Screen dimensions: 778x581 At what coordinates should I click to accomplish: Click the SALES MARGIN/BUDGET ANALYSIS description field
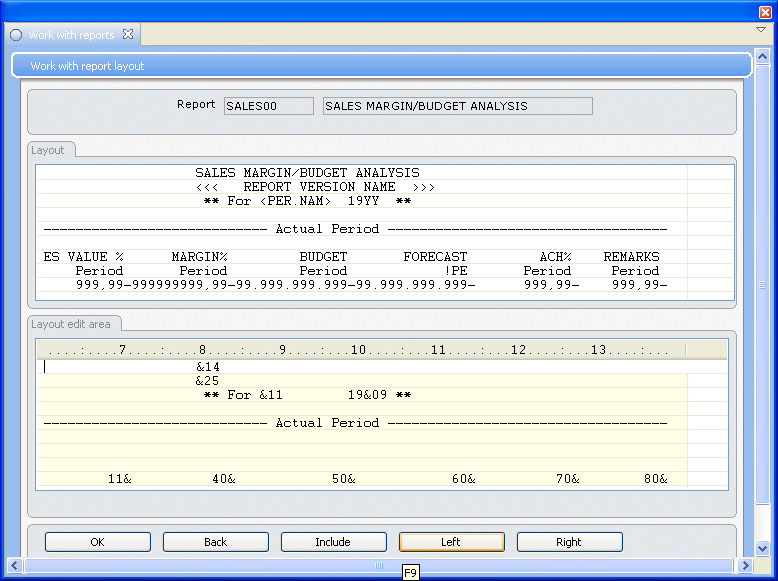pyautogui.click(x=457, y=106)
